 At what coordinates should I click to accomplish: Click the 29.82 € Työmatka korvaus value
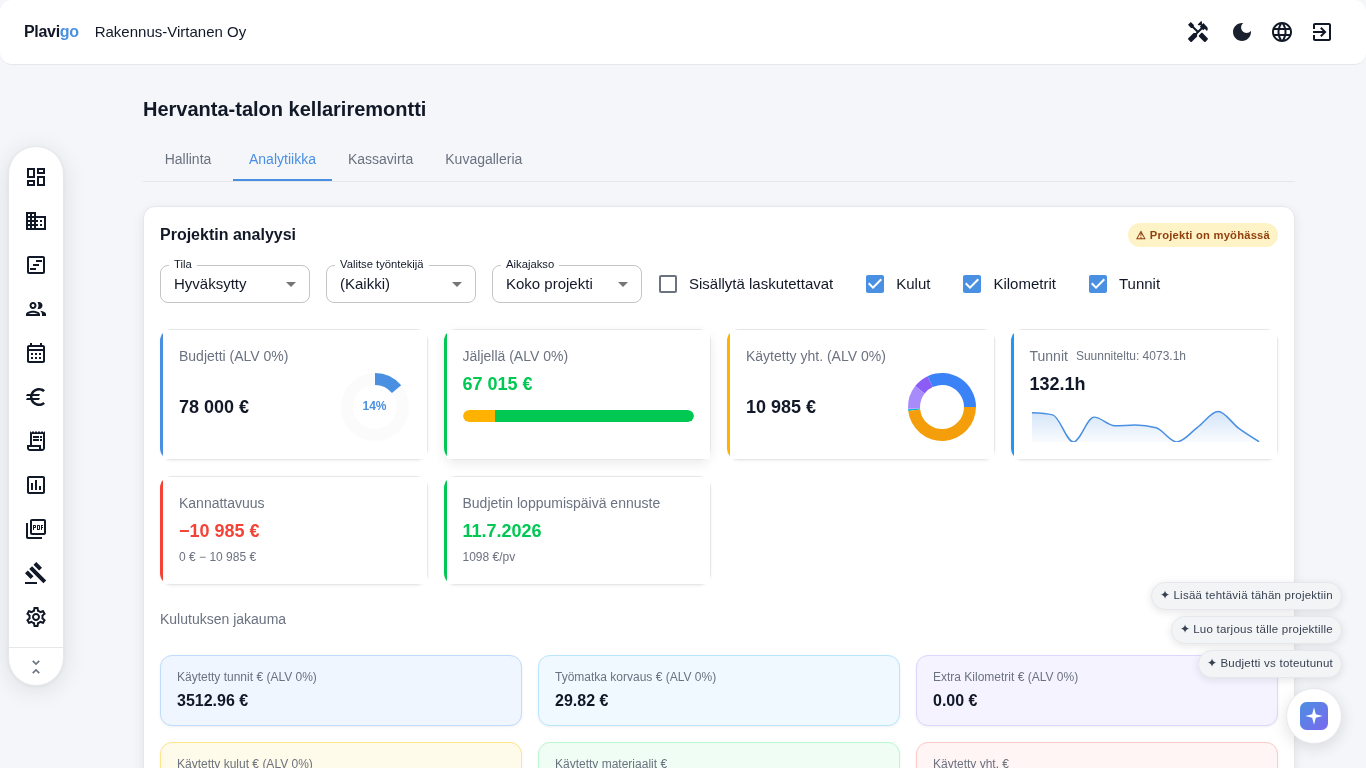582,701
